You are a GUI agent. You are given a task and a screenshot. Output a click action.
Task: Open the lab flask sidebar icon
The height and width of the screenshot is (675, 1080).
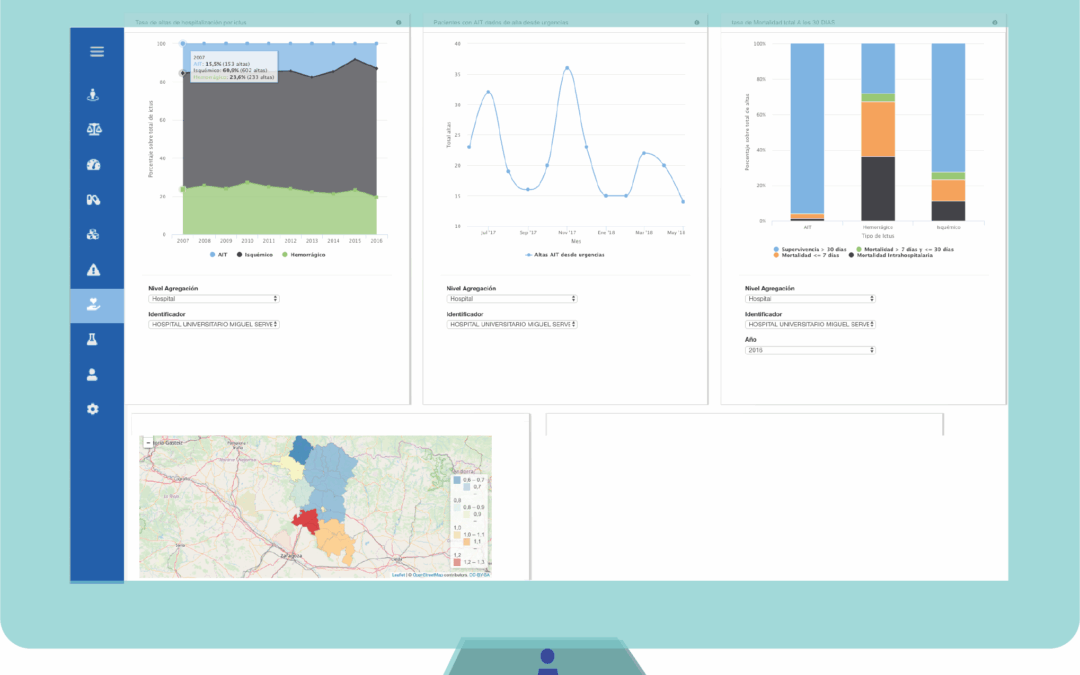click(93, 340)
